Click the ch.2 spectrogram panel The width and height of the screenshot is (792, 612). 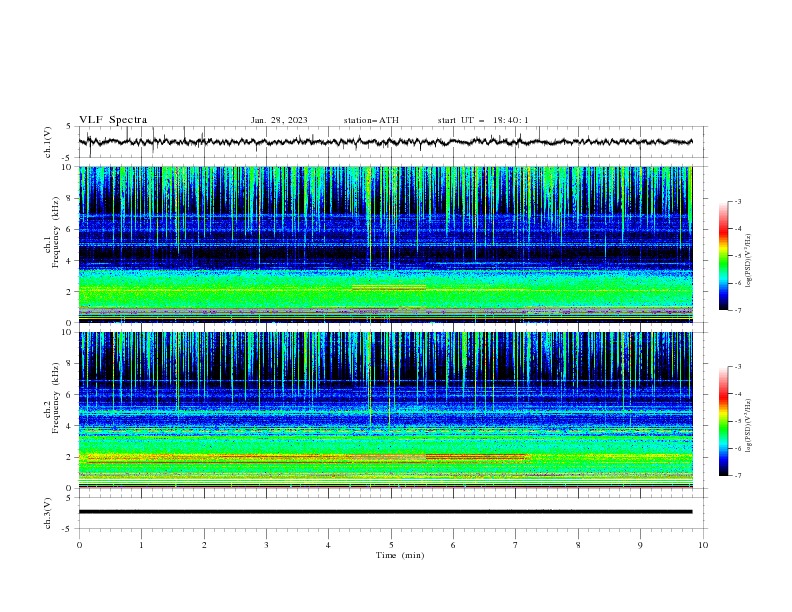tap(385, 410)
